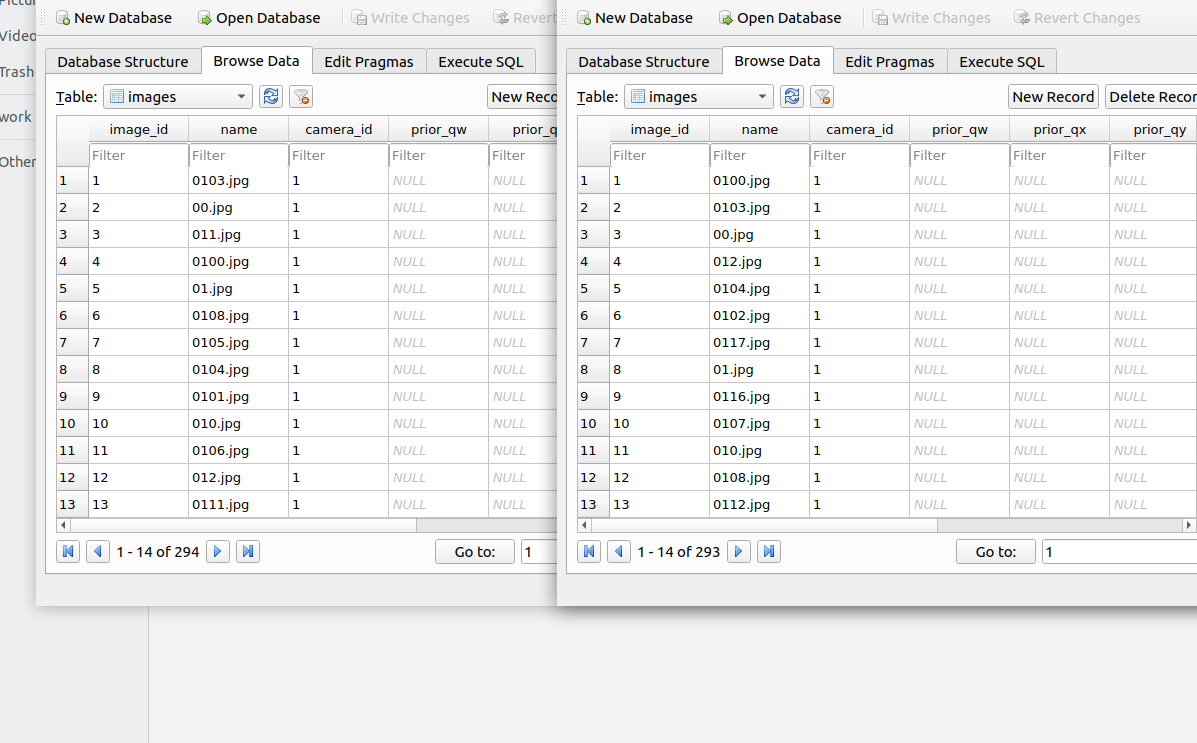Open the Table dropdown in the right window
Viewport: 1197px width, 743px height.
tap(699, 96)
